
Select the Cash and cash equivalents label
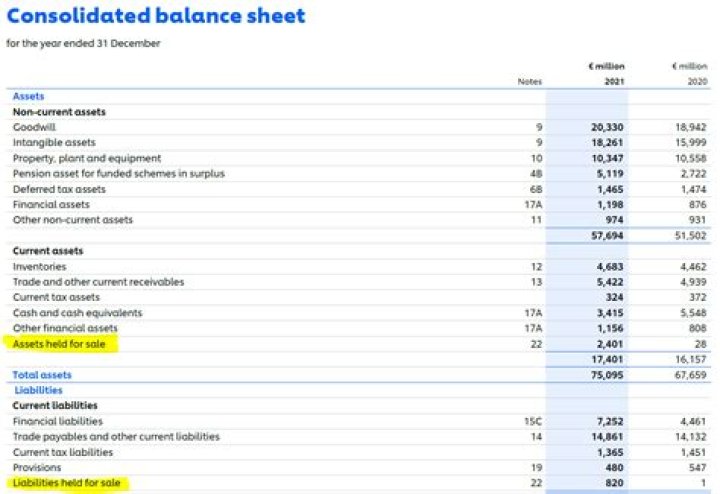click(x=77, y=313)
